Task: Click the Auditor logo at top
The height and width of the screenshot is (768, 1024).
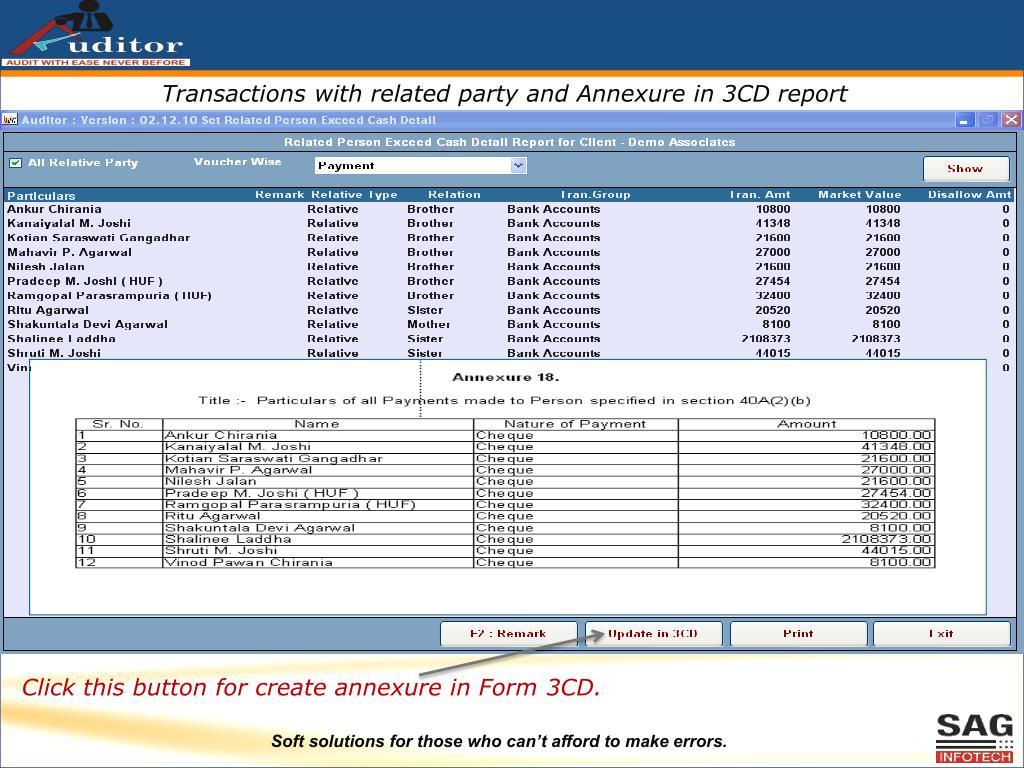Action: point(96,34)
